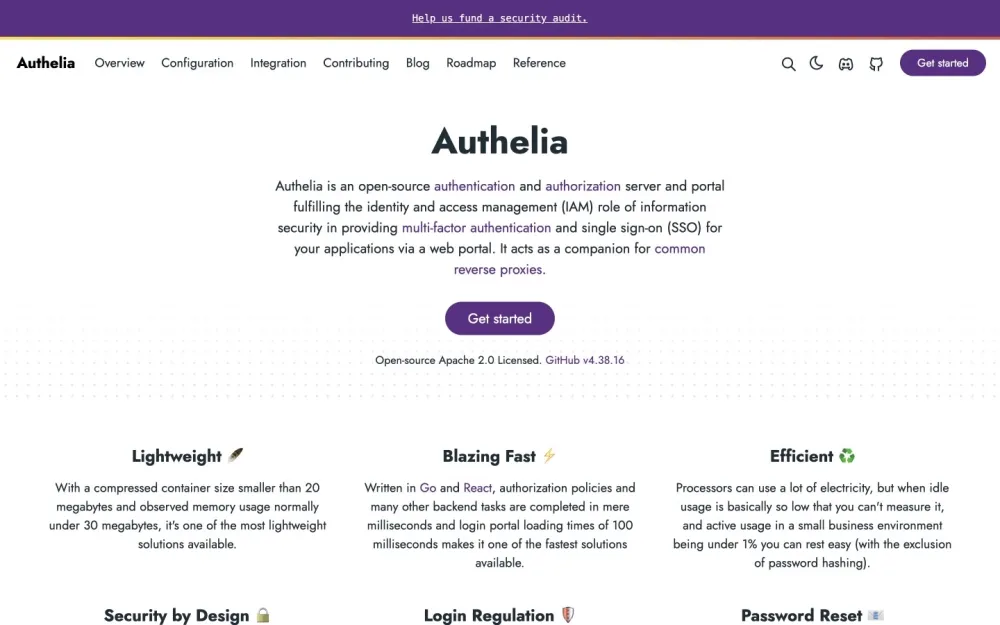This screenshot has height=625, width=1000.
Task: Toggle dark mode using the moon icon
Action: [816, 63]
